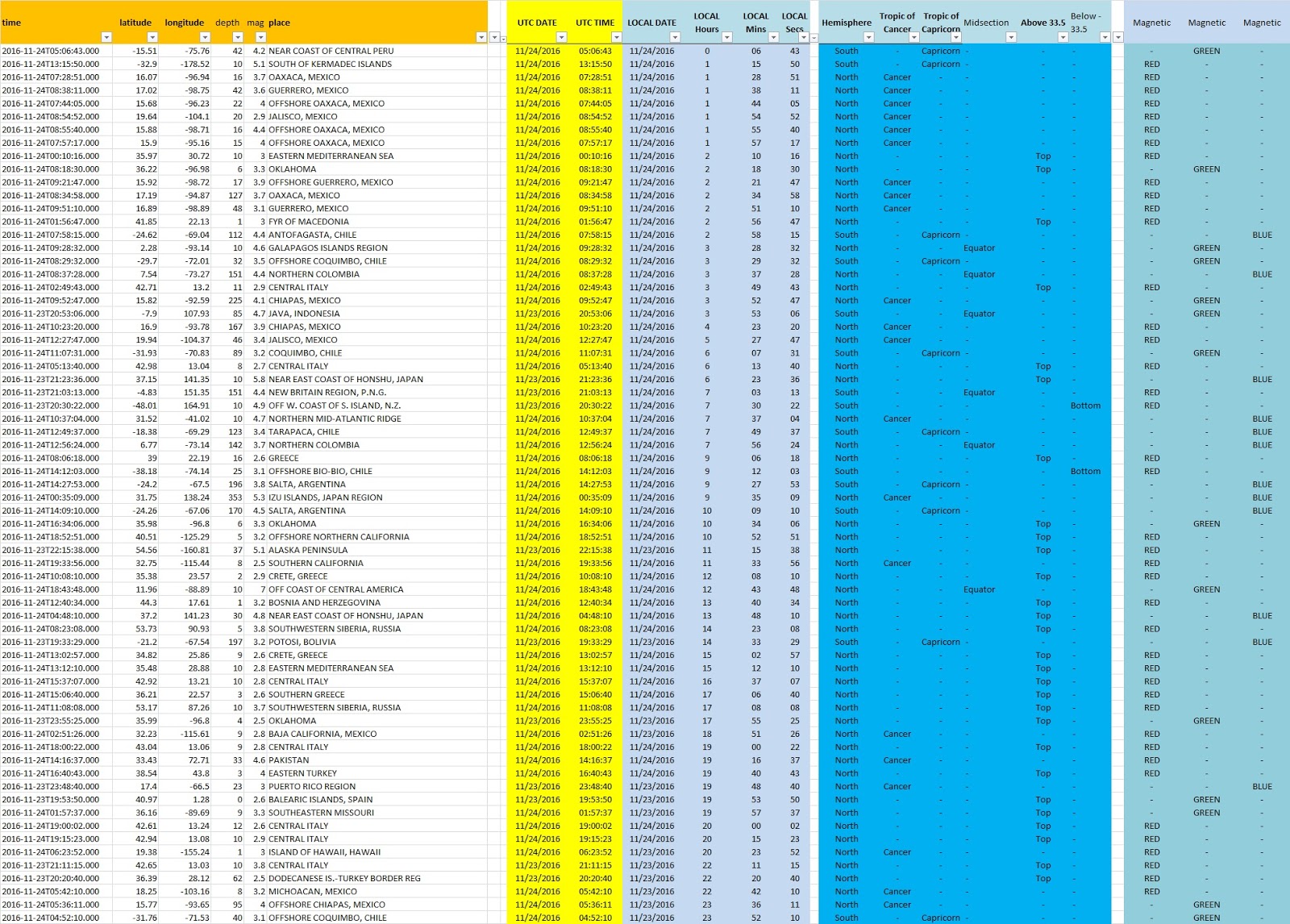This screenshot has height=924, width=1290.
Task: Select the "MICHOACAN, MEXICO" cell
Action: (377, 892)
